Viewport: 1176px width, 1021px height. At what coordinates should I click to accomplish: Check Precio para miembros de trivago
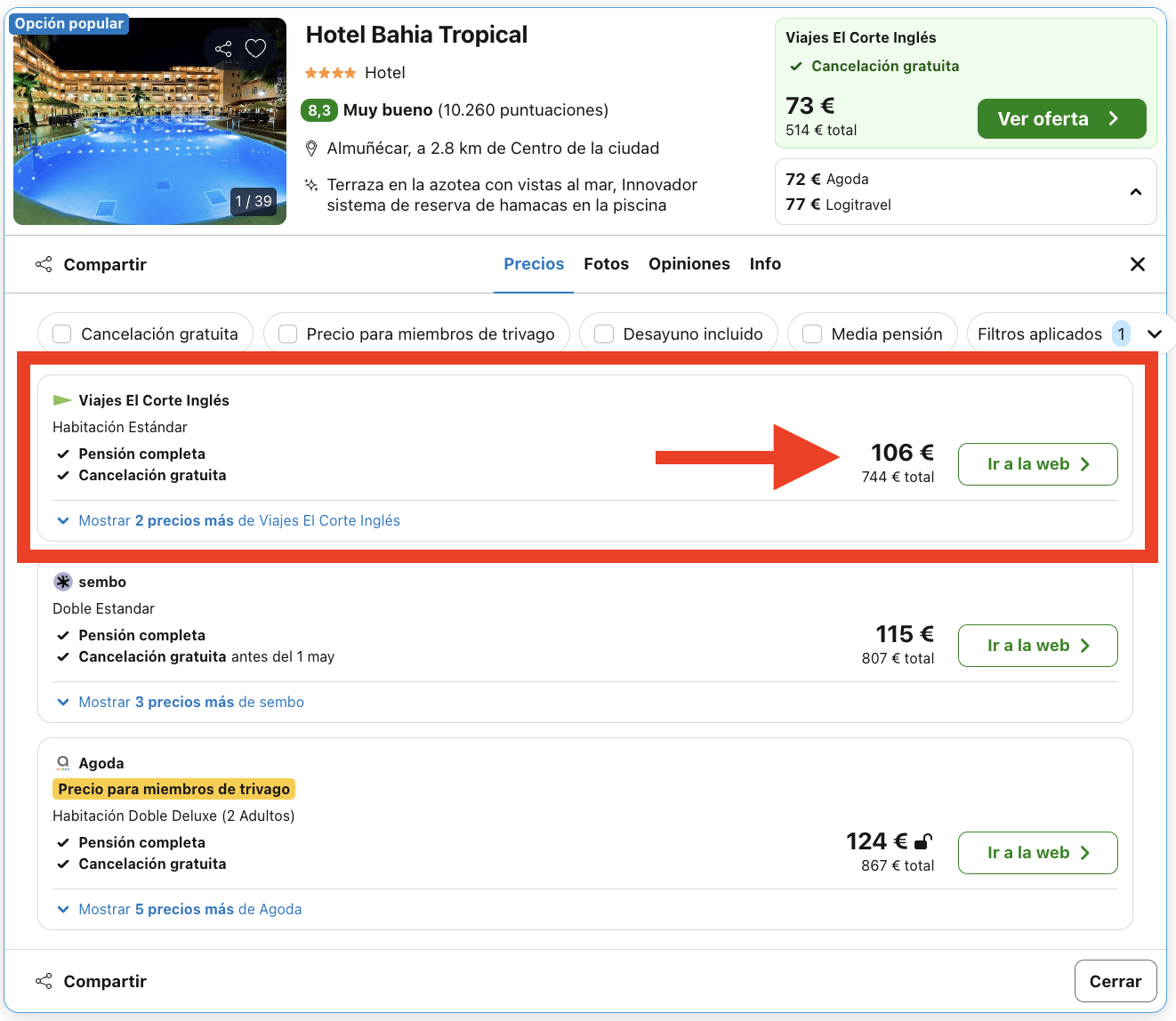(x=287, y=334)
